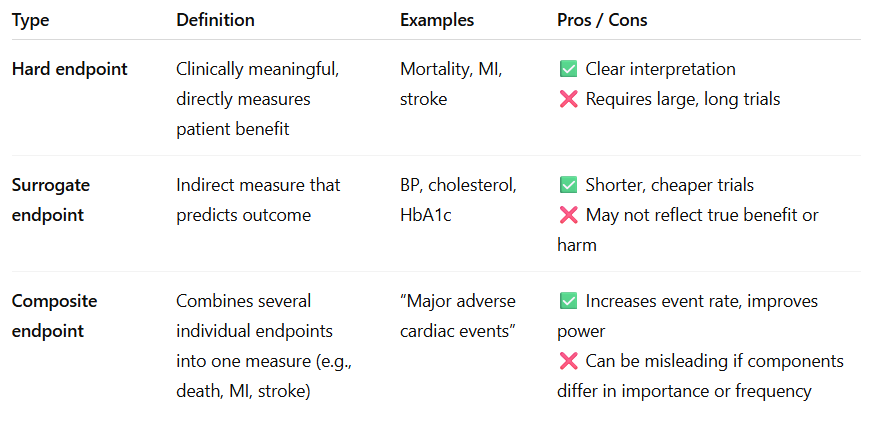
Task: Select the Hard endpoint row label
Action: [x=70, y=69]
